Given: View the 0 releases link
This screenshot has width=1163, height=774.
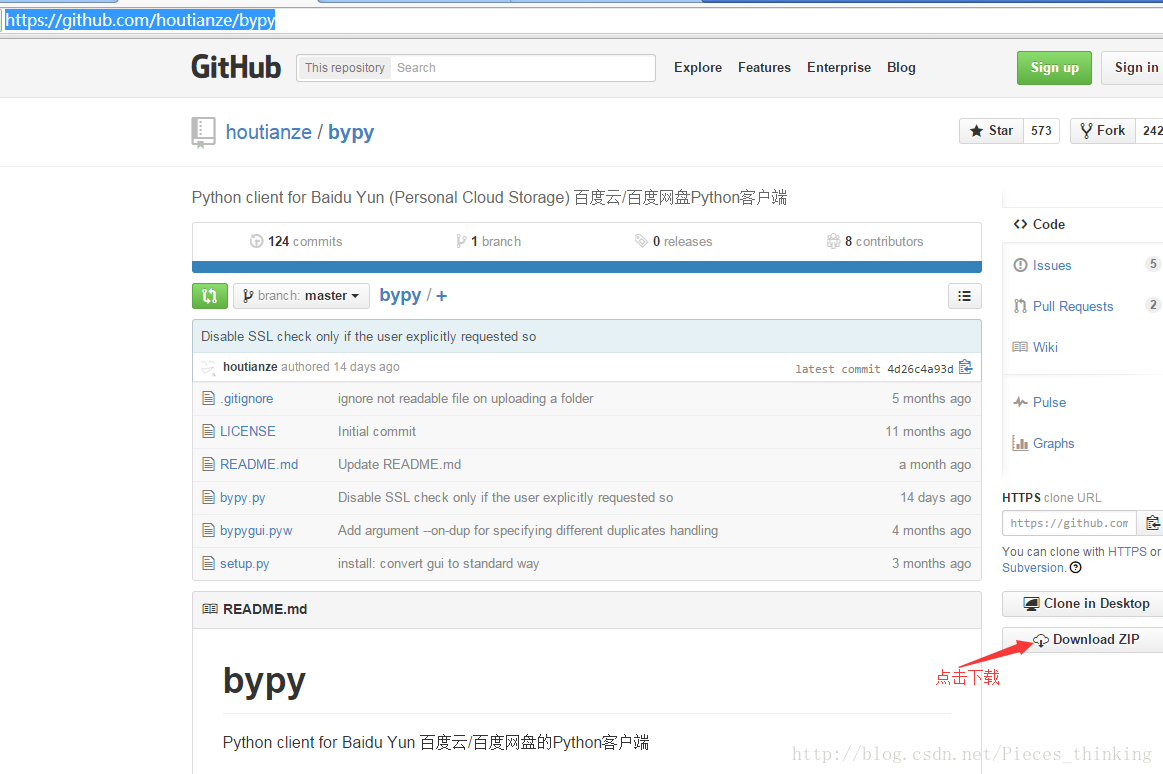Looking at the screenshot, I should [x=673, y=242].
